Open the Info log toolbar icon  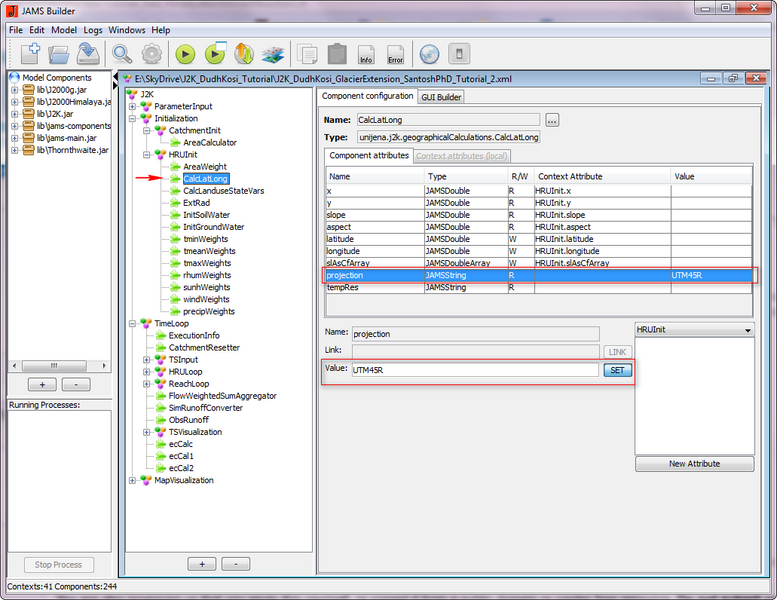coord(366,54)
